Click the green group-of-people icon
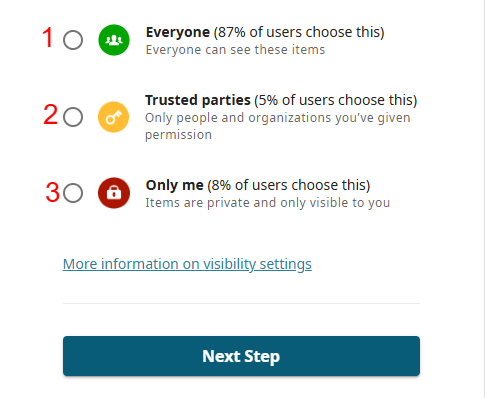 click(x=114, y=40)
